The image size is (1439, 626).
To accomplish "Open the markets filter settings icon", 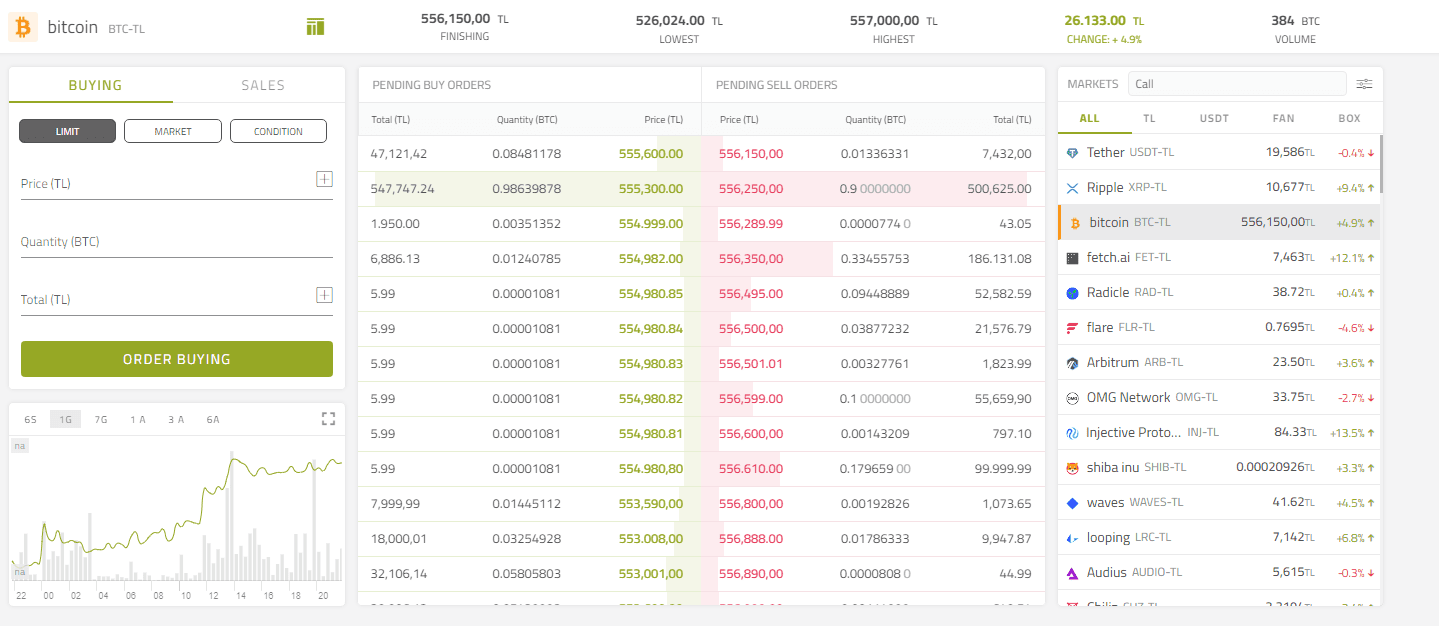I will pyautogui.click(x=1365, y=84).
